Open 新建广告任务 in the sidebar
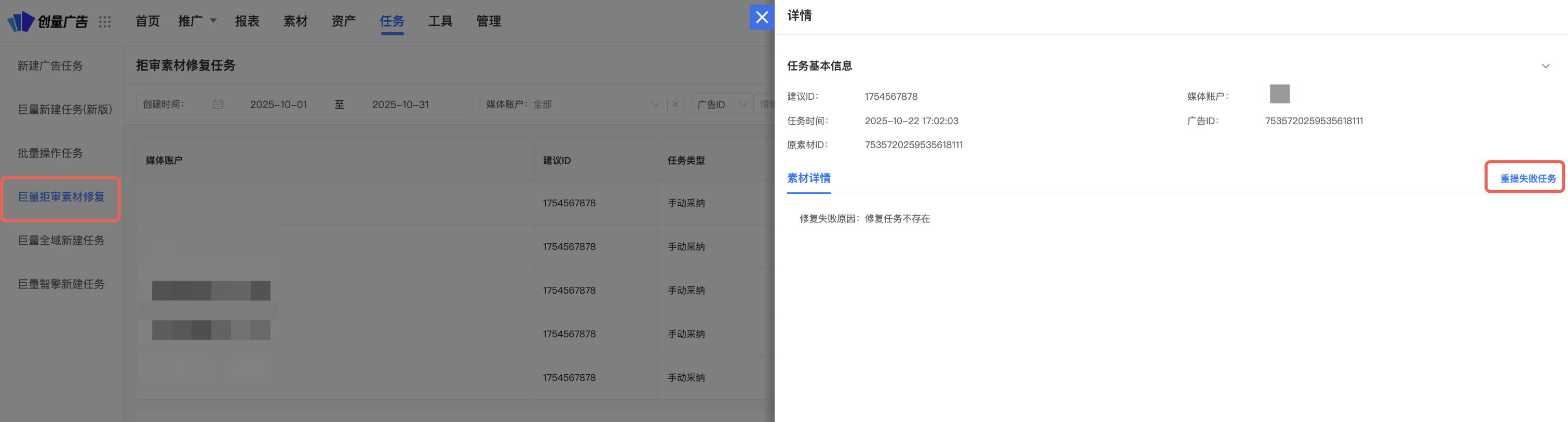 pyautogui.click(x=50, y=66)
